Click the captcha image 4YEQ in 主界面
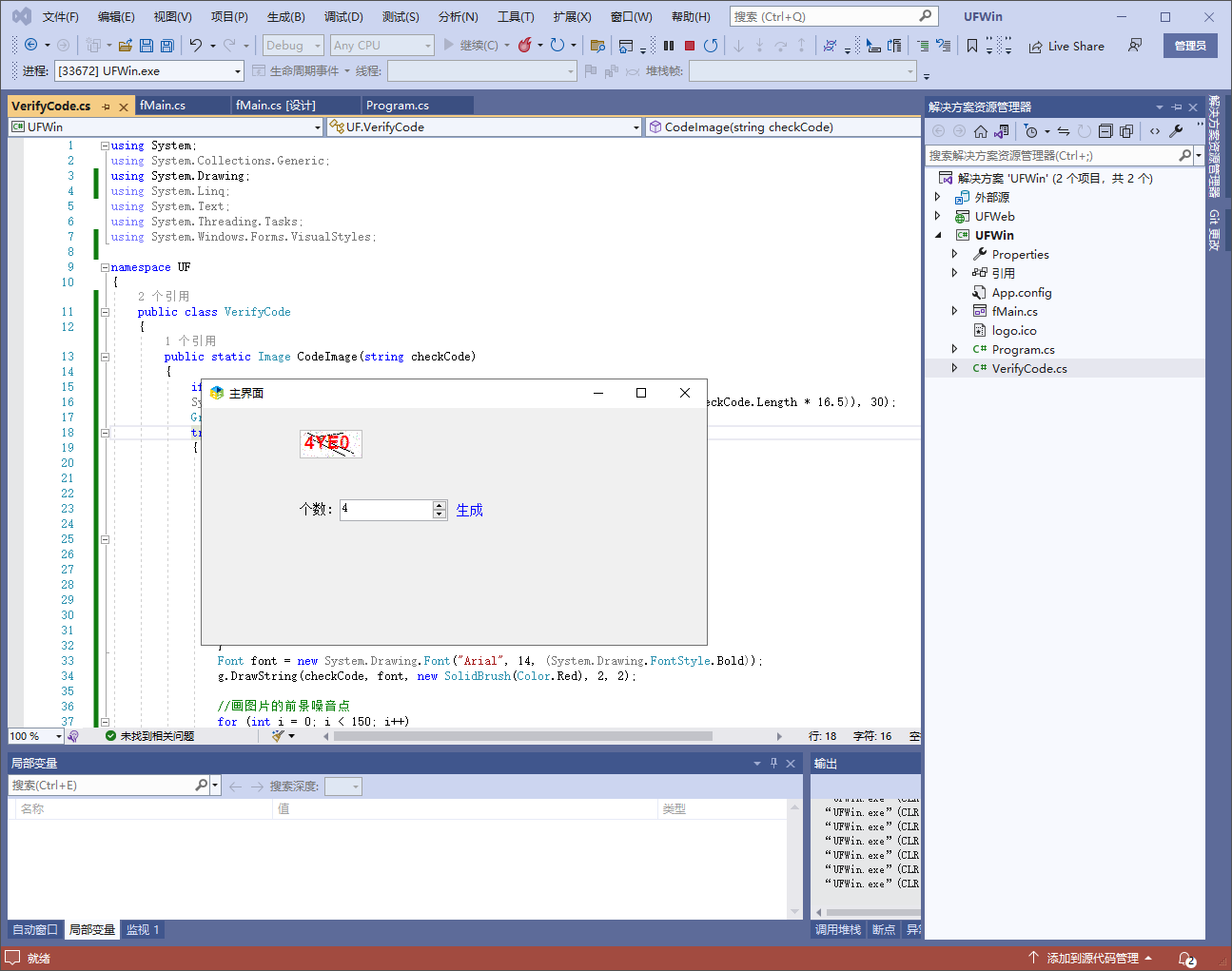This screenshot has width=1232, height=971. 331,443
